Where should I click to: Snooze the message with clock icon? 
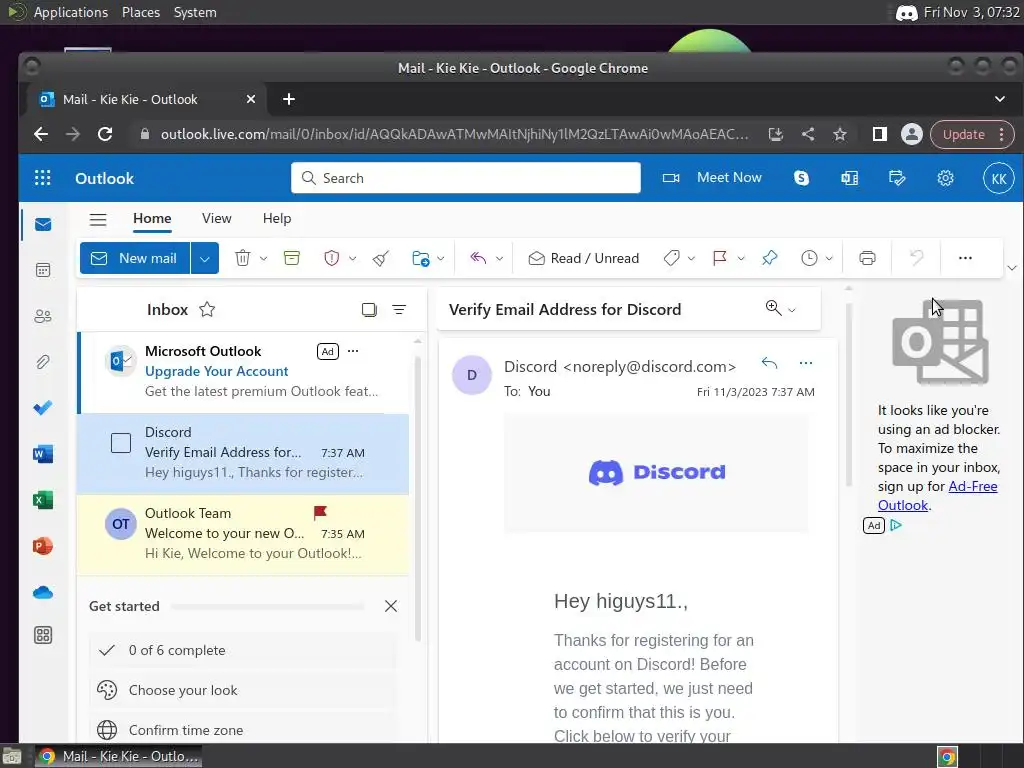point(809,258)
